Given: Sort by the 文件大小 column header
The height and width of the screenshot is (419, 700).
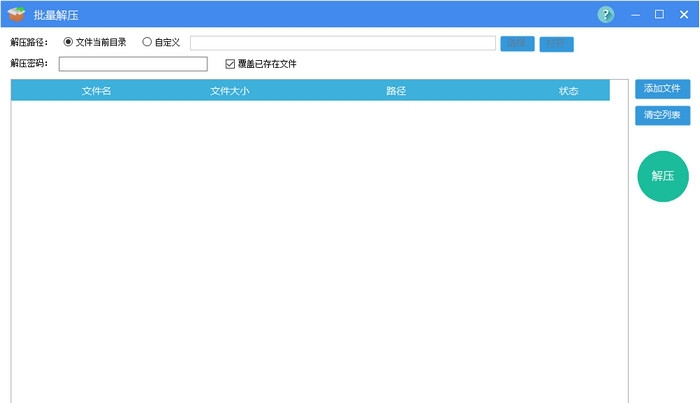Looking at the screenshot, I should click(x=229, y=91).
